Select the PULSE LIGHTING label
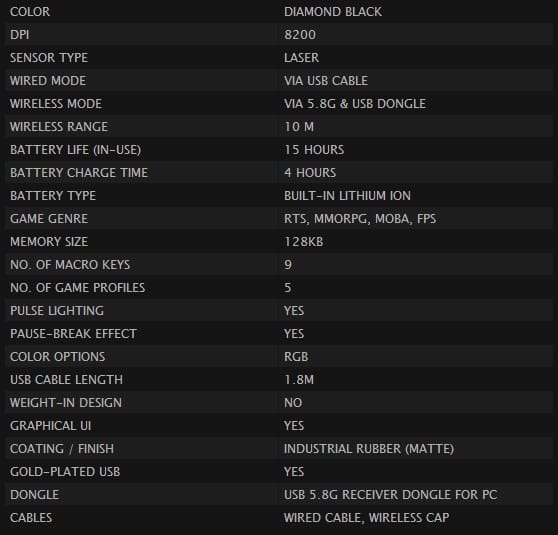This screenshot has height=535, width=558. 57,311
